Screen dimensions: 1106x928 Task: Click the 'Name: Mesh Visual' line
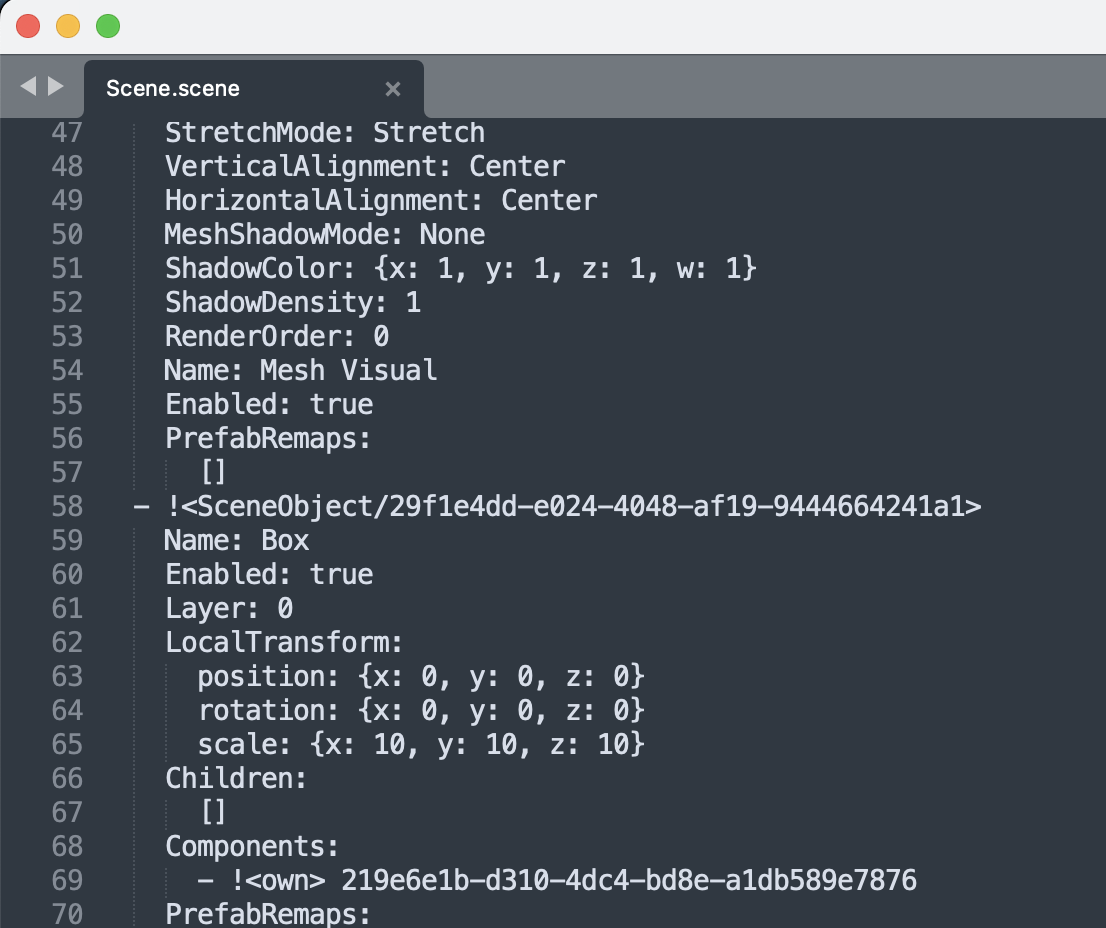click(x=300, y=370)
